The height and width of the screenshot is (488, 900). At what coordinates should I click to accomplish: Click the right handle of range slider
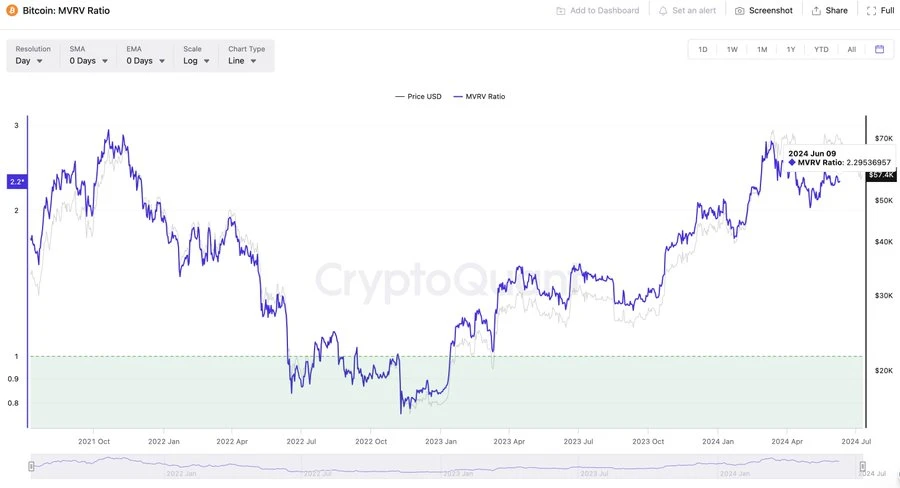(x=862, y=466)
